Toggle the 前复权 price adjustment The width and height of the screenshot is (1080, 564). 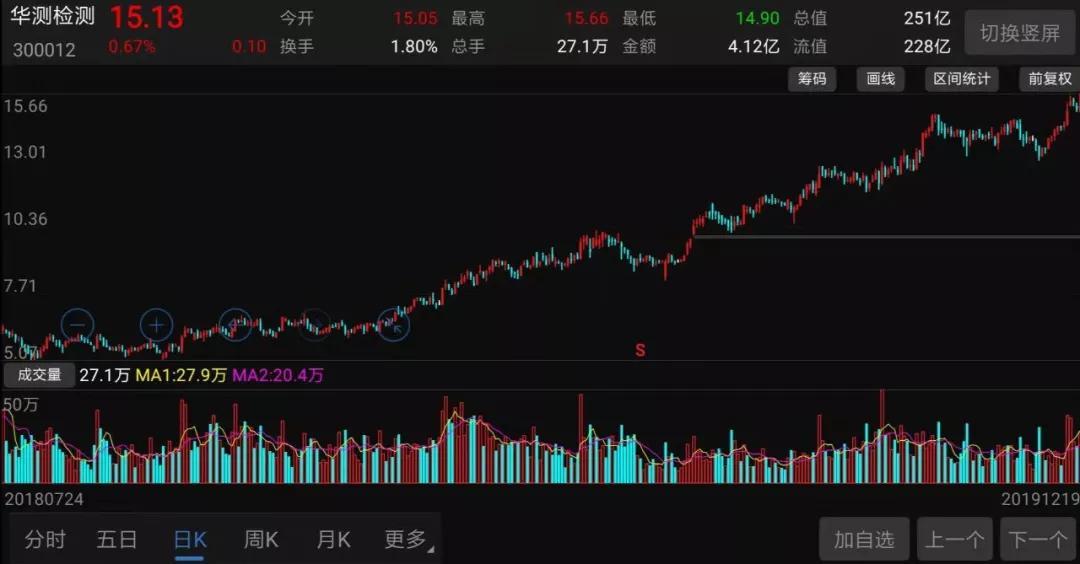[1049, 79]
